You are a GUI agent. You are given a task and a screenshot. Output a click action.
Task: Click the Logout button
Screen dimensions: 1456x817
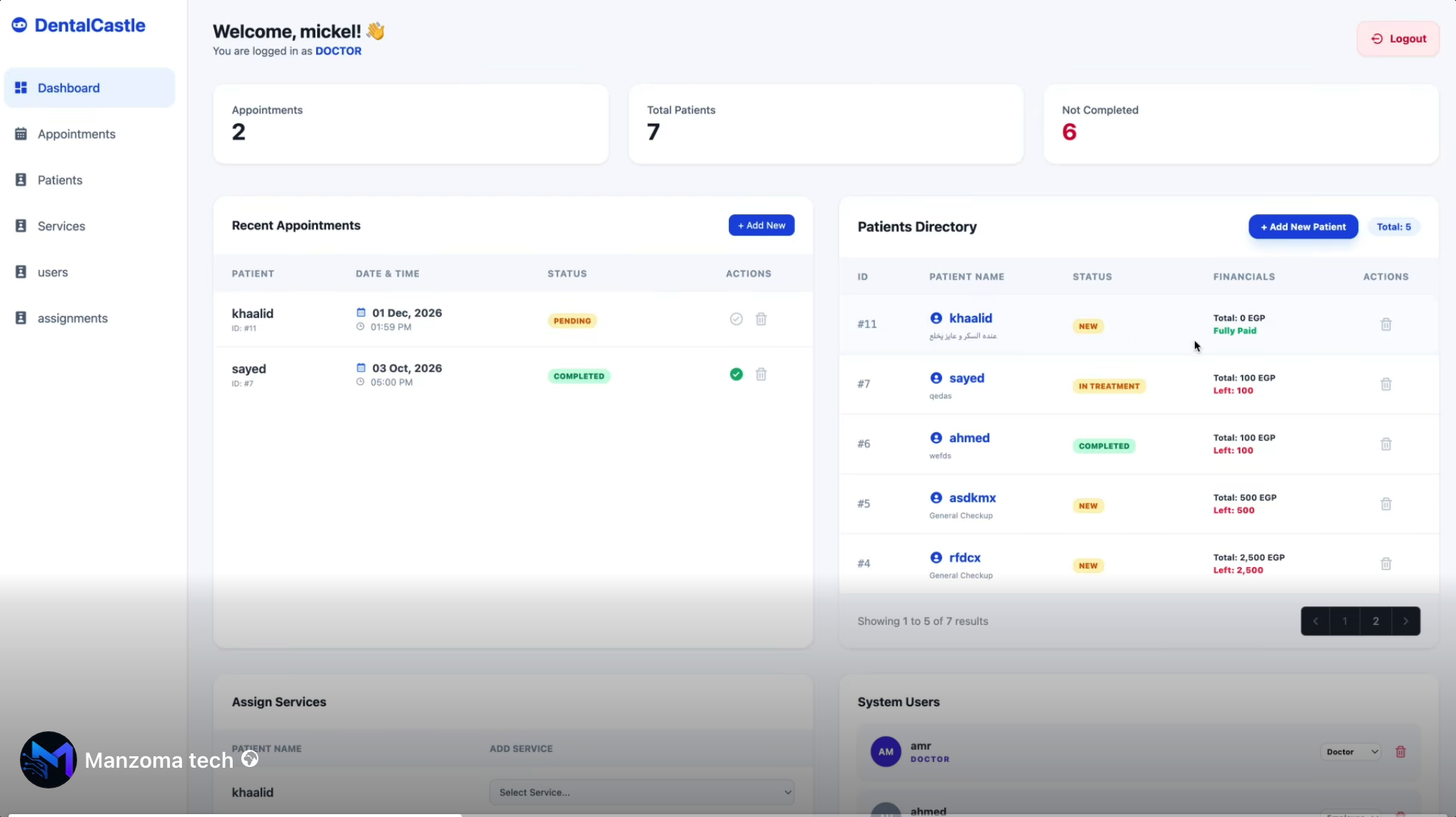(x=1397, y=39)
